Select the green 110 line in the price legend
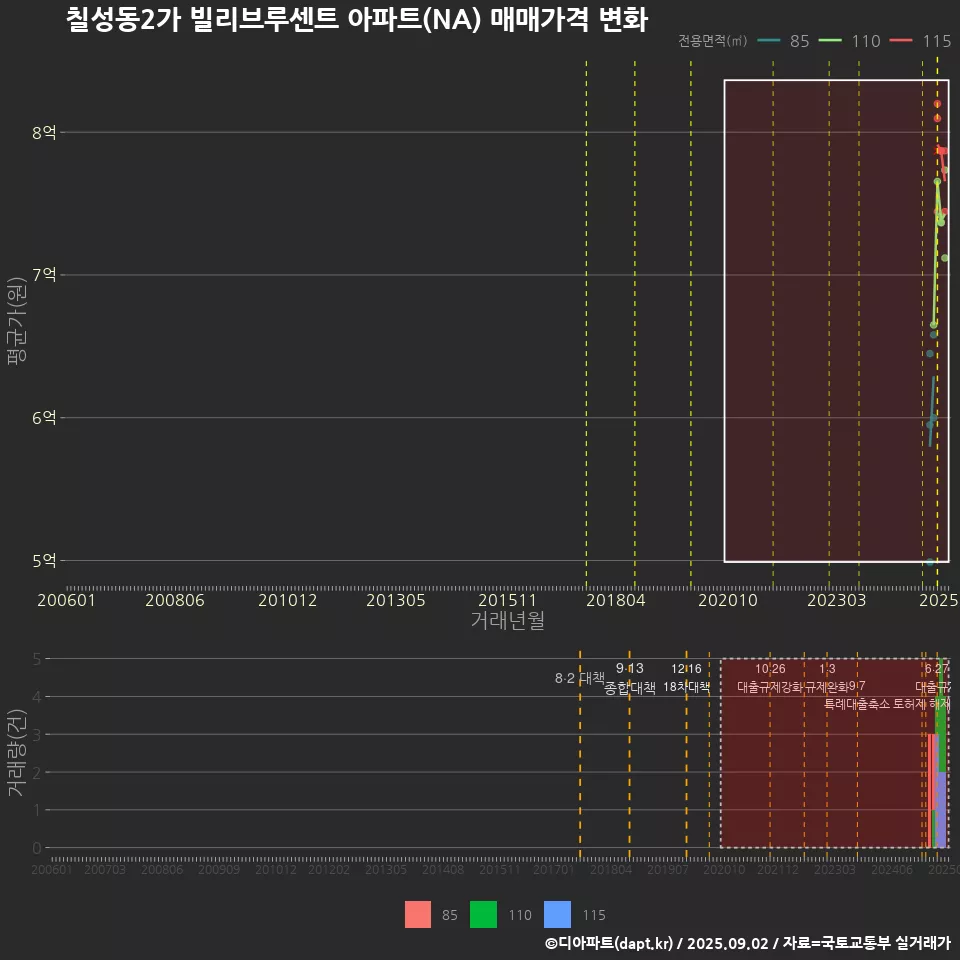Viewport: 960px width, 960px height. 830,41
